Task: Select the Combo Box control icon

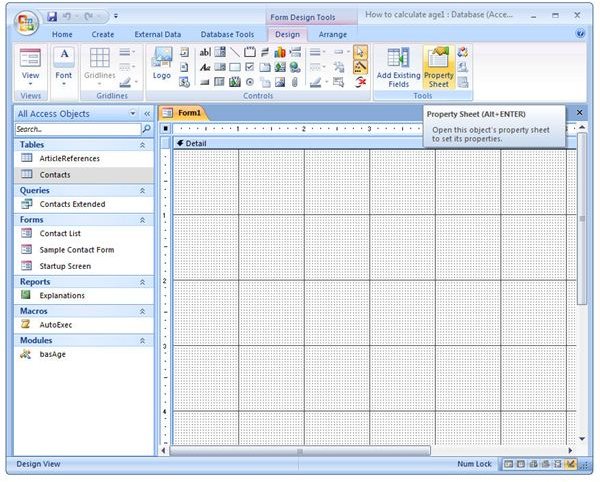Action: pyautogui.click(x=220, y=52)
